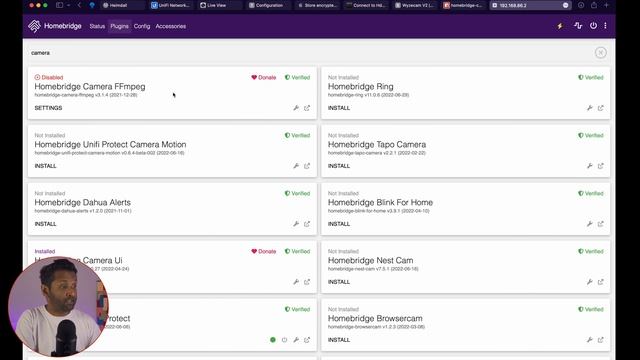The image size is (640, 360).
Task: Open external link icon on Protect plugin card
Action: coord(307,340)
